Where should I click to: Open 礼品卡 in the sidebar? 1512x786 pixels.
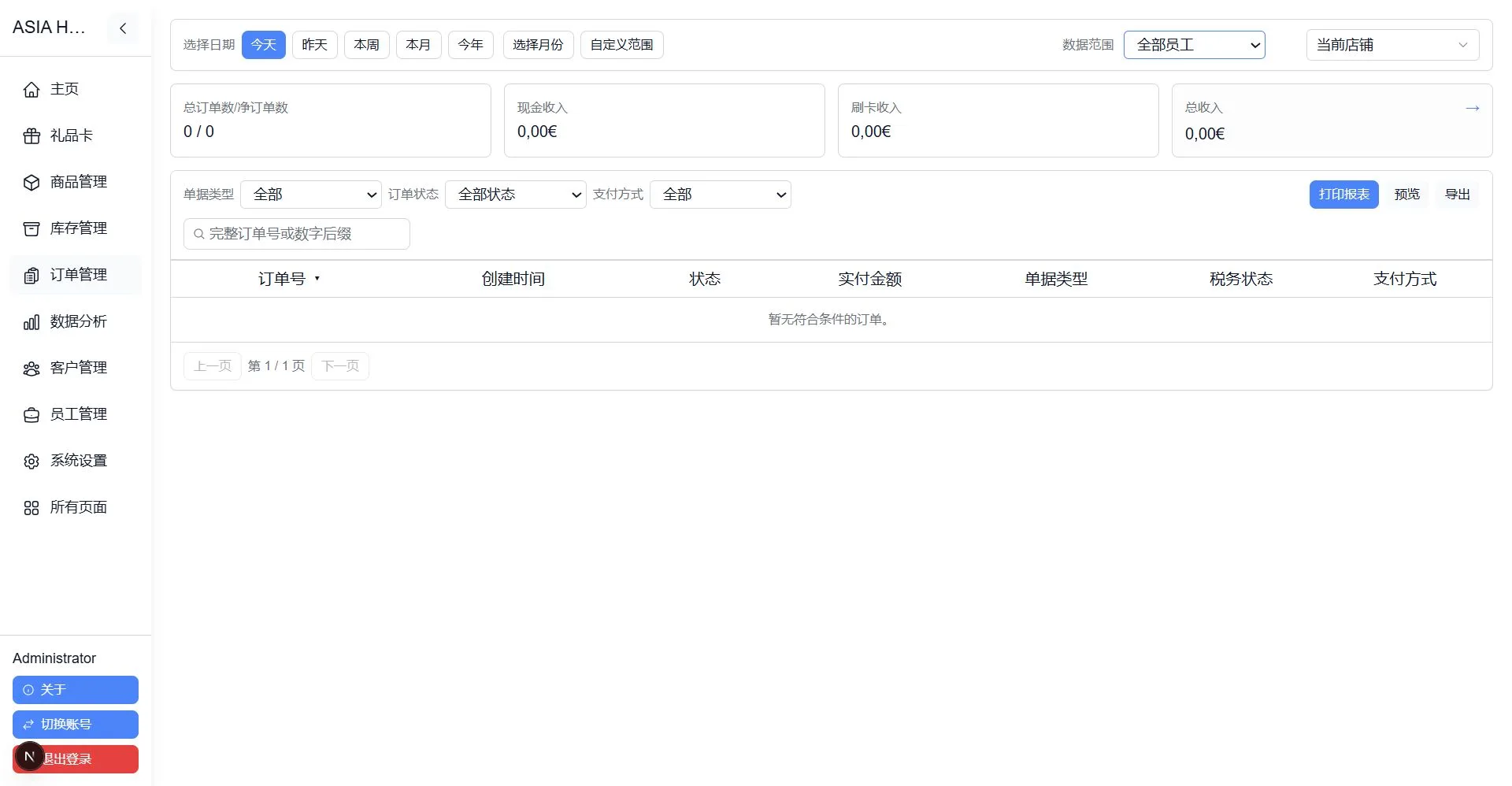(76, 136)
